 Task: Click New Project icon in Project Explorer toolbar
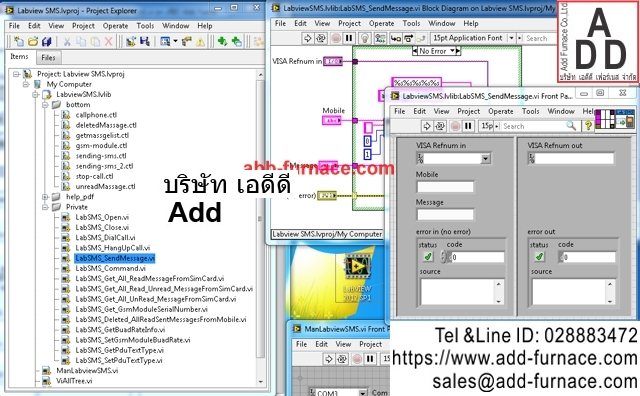click(x=19, y=41)
